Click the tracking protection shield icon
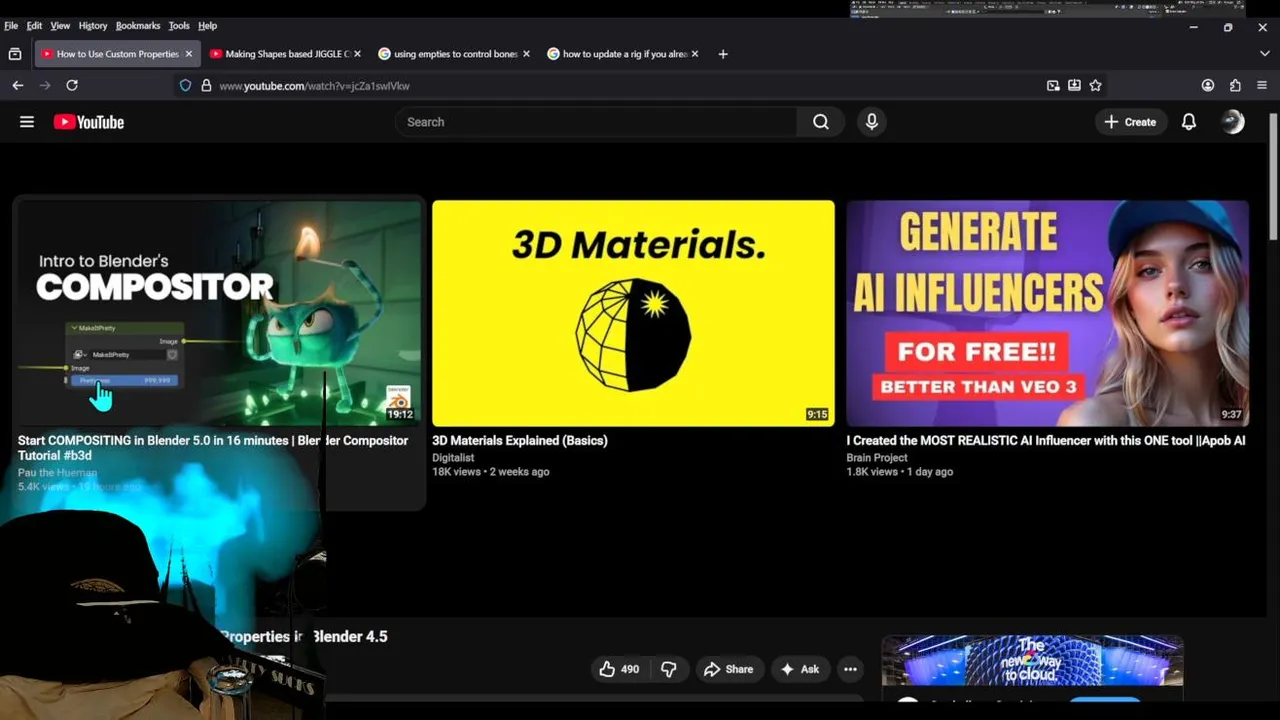1280x720 pixels. [185, 86]
